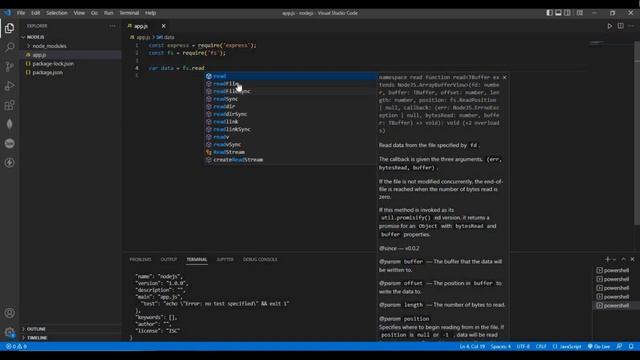Screen dimensions: 640x360
Task: Open Source Control view
Action: pyautogui.click(x=9, y=67)
